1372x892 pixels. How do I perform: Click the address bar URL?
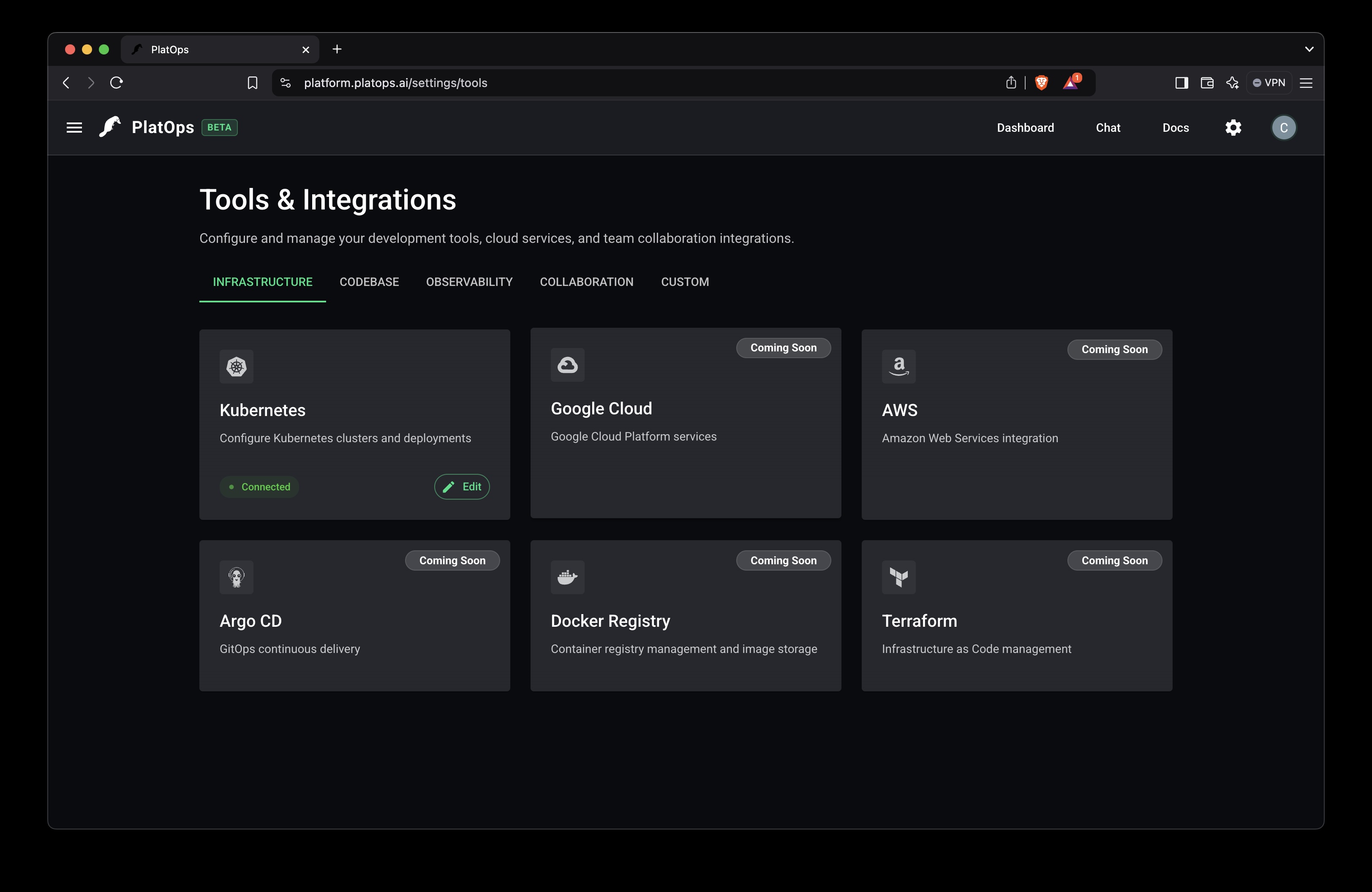coord(395,83)
